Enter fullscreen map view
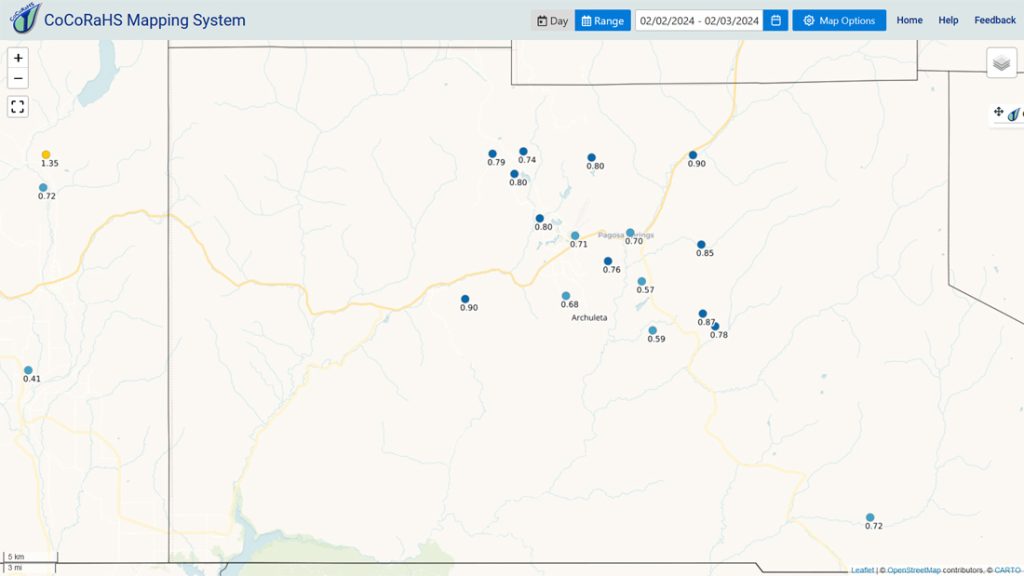 18,106
